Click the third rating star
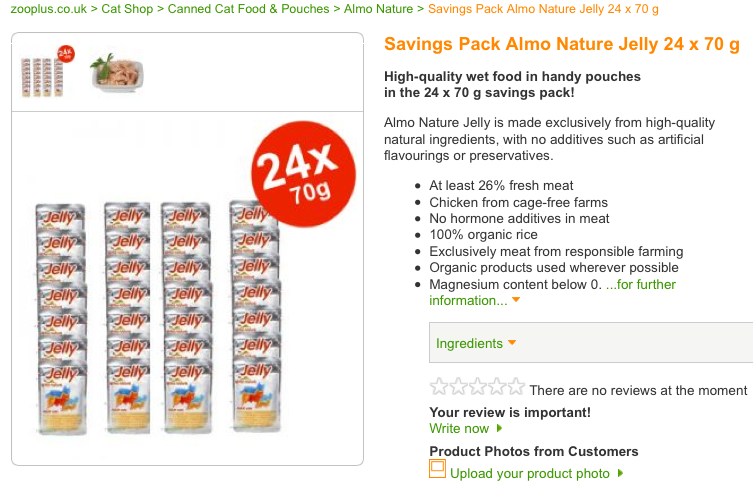This screenshot has height=491, width=753. tap(477, 388)
